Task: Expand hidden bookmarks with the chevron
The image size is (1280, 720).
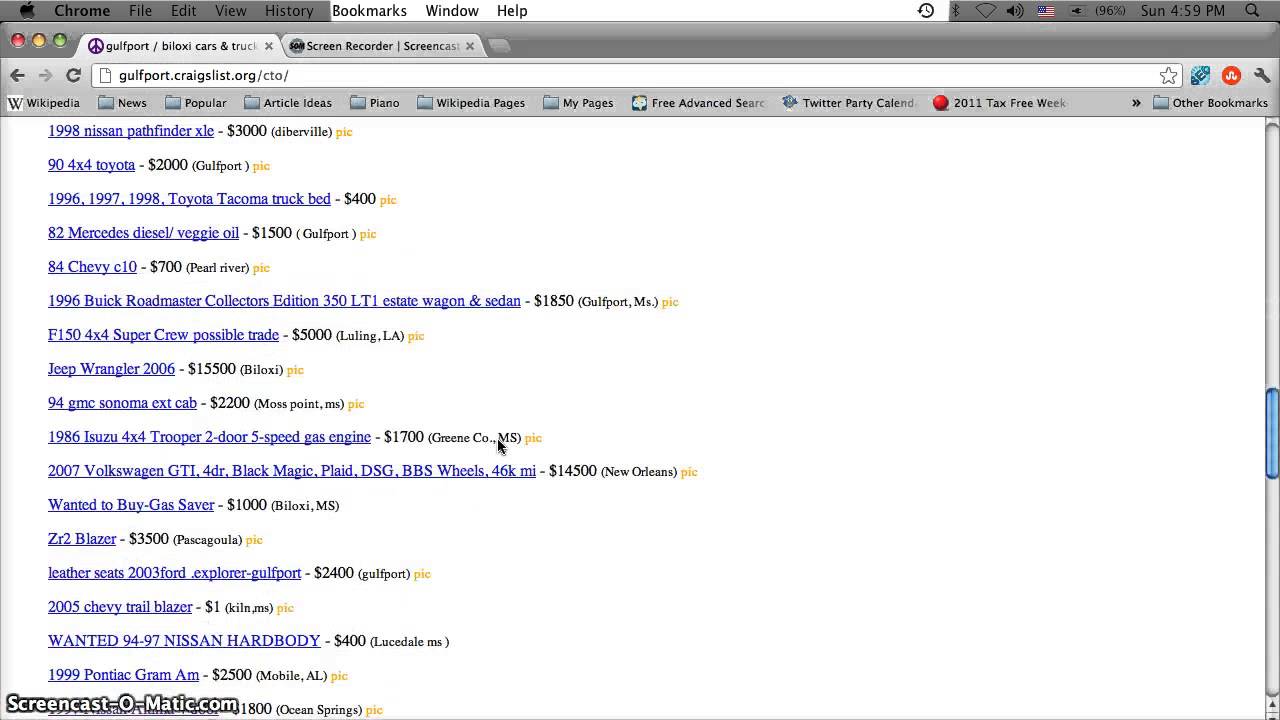Action: [1136, 103]
